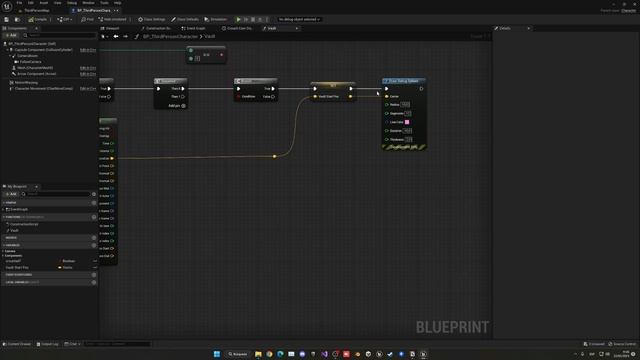The width and height of the screenshot is (640, 360).
Task: Focus the My Blueprint search field
Action: [56, 194]
